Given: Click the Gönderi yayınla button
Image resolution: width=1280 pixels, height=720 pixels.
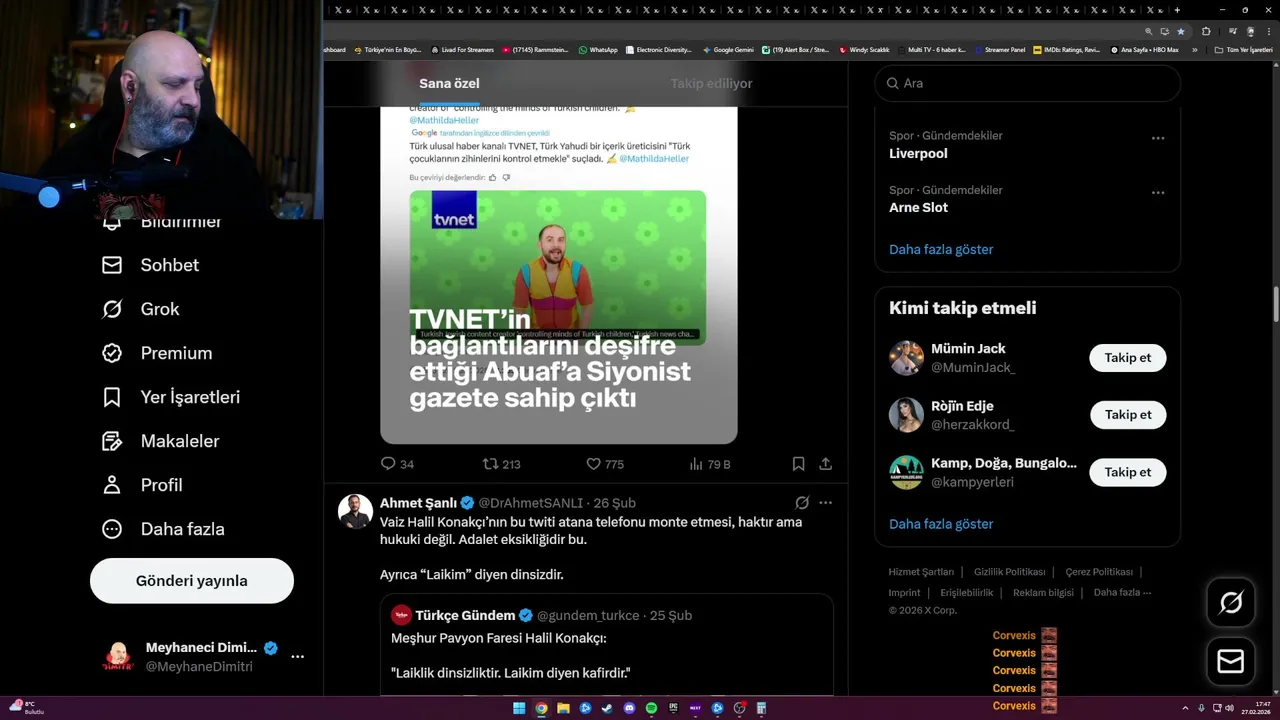Looking at the screenshot, I should pos(192,581).
